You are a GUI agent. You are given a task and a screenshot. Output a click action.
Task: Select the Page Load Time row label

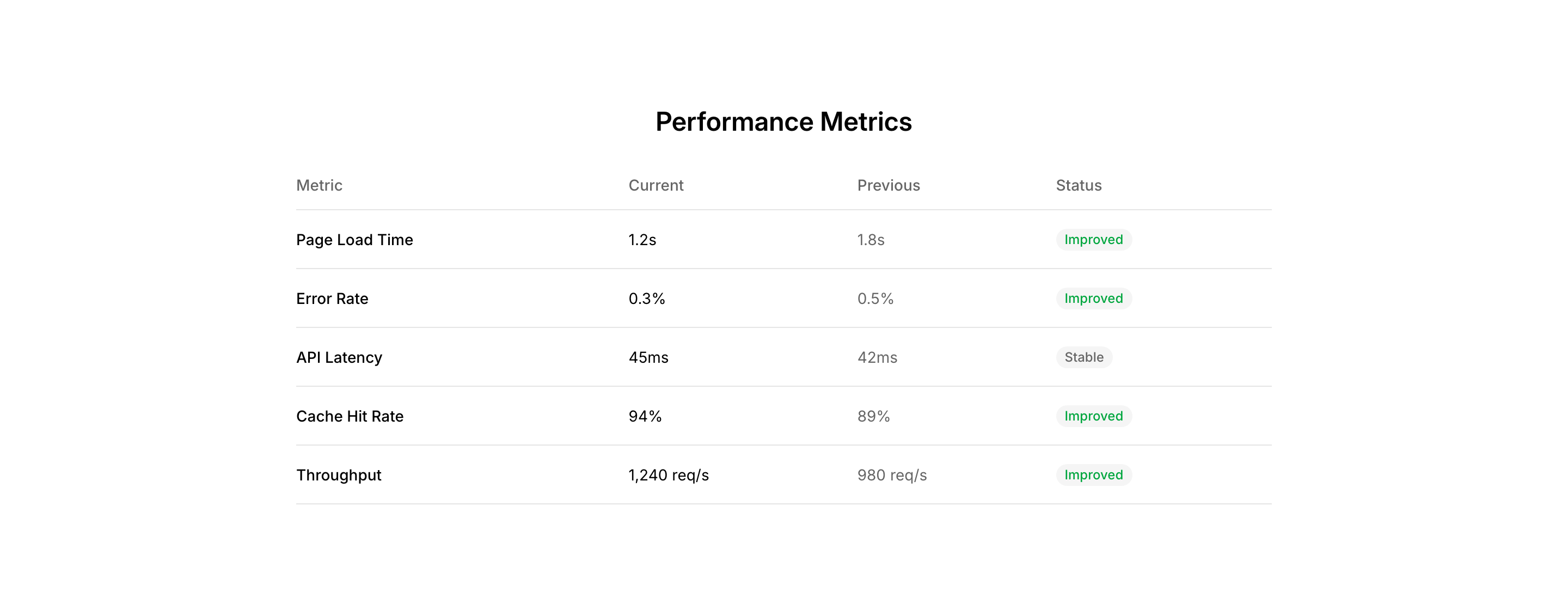click(x=354, y=240)
